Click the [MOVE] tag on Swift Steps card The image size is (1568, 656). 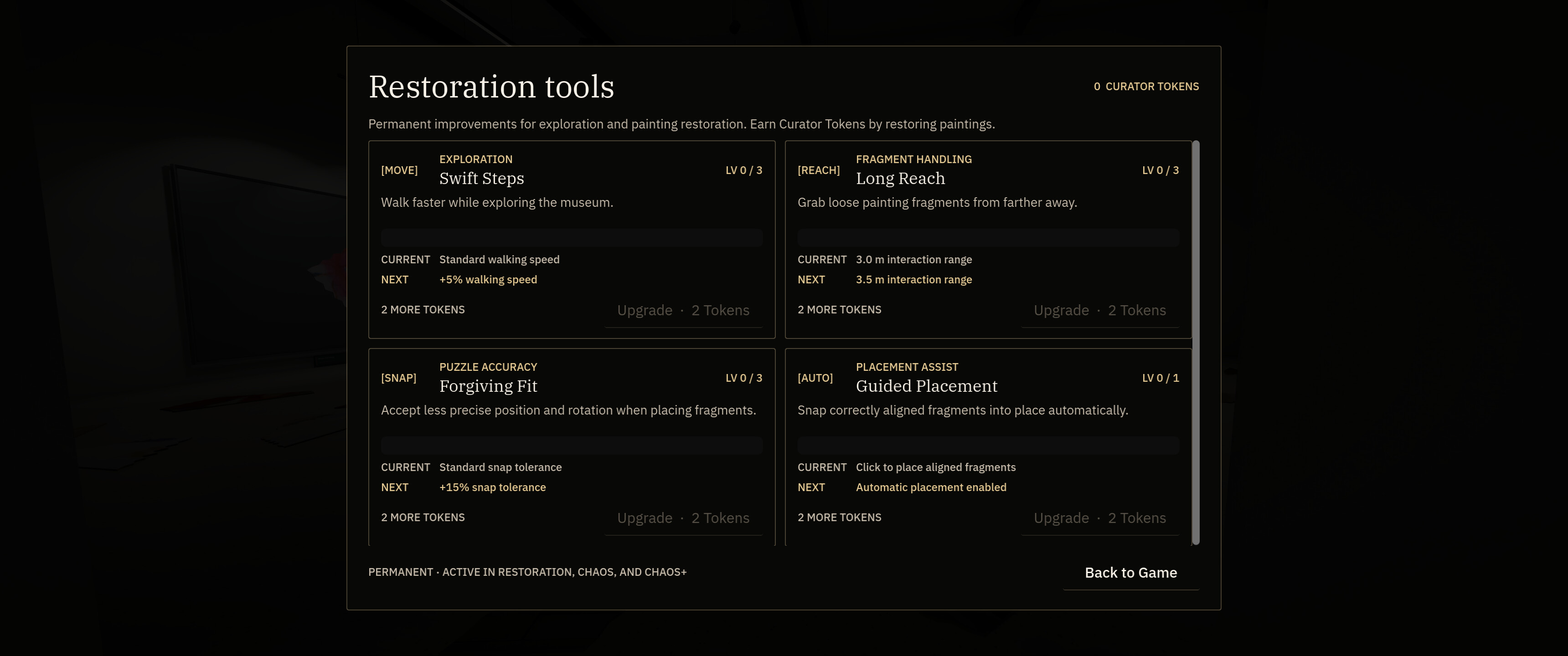(399, 170)
